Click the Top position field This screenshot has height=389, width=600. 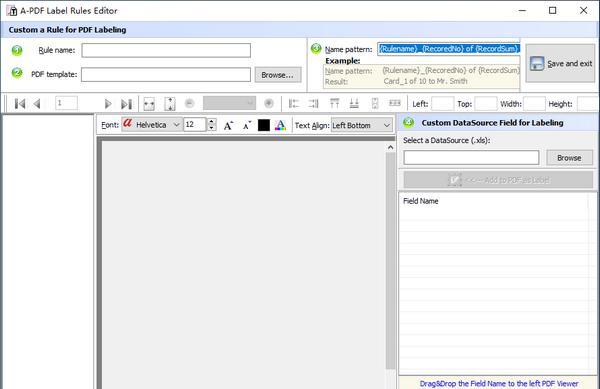point(486,104)
